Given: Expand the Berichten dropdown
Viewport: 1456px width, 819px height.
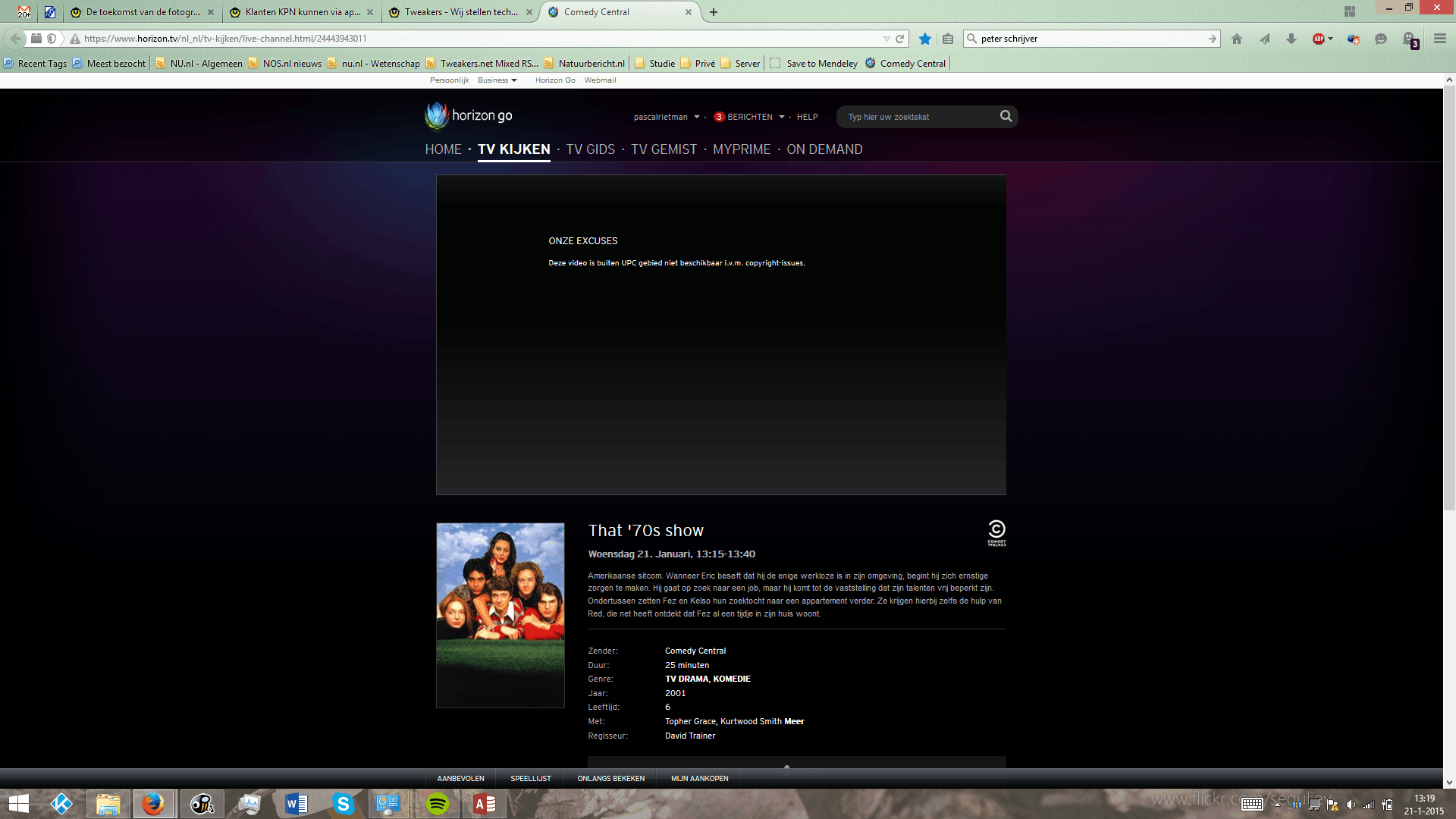Looking at the screenshot, I should [781, 117].
